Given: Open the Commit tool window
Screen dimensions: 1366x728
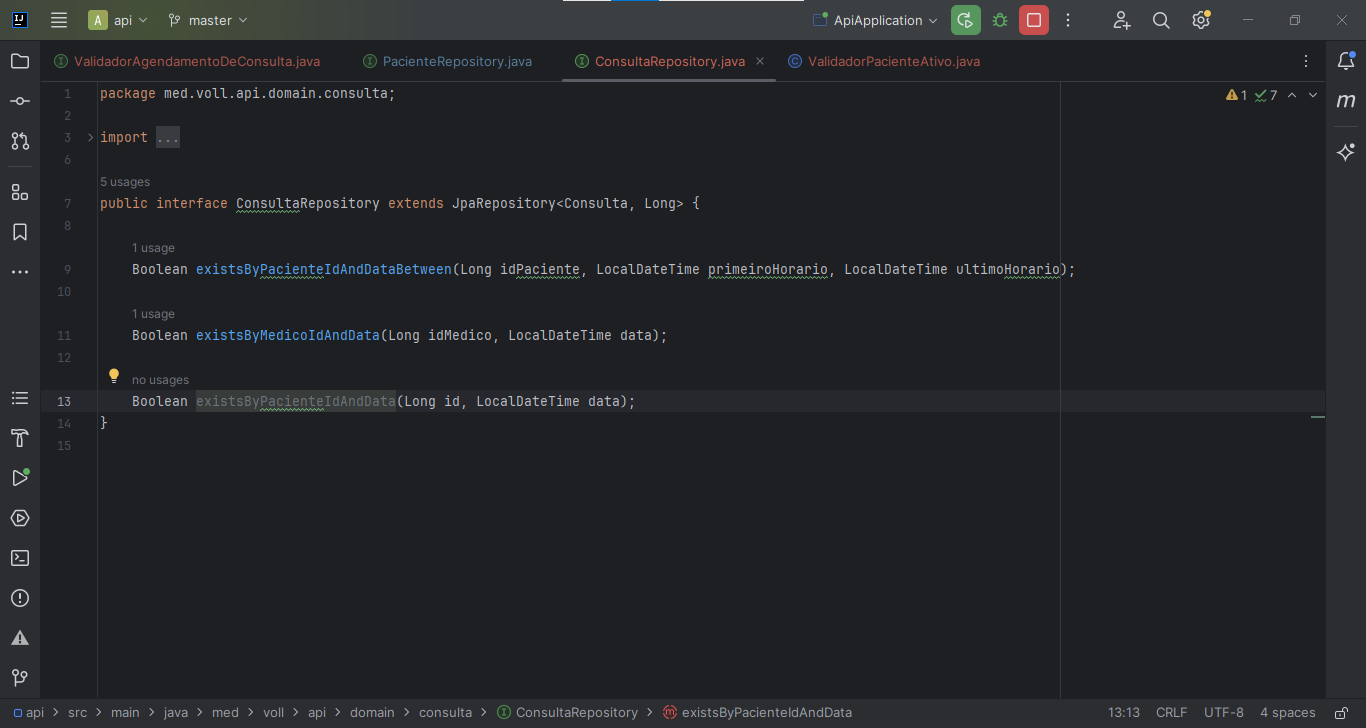Looking at the screenshot, I should [x=20, y=101].
